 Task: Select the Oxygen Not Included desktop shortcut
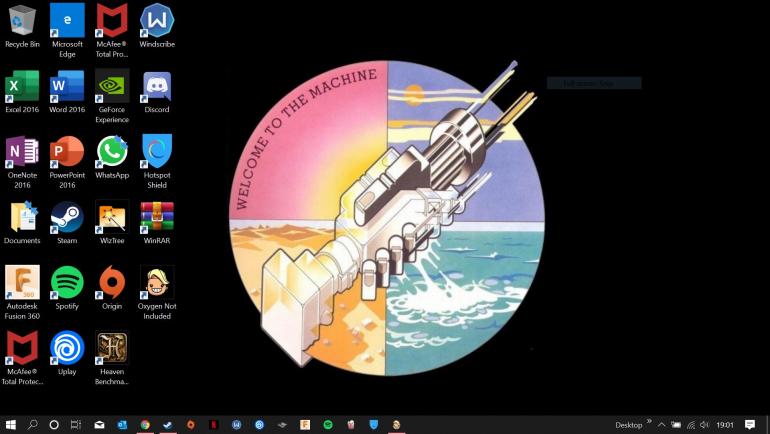(x=157, y=293)
